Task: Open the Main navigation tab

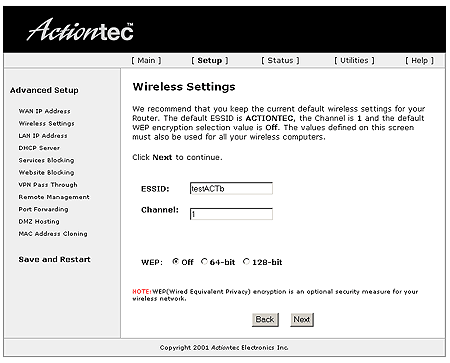Action: 146,60
